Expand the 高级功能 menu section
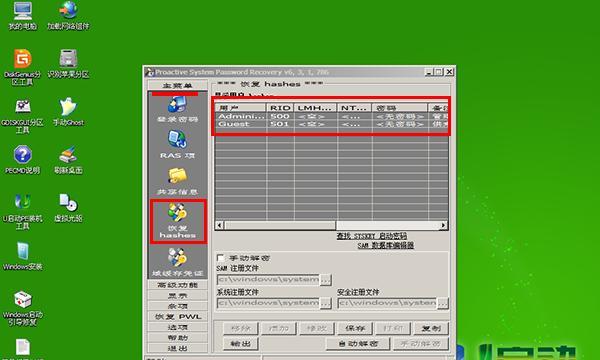The image size is (600, 360). [x=178, y=285]
